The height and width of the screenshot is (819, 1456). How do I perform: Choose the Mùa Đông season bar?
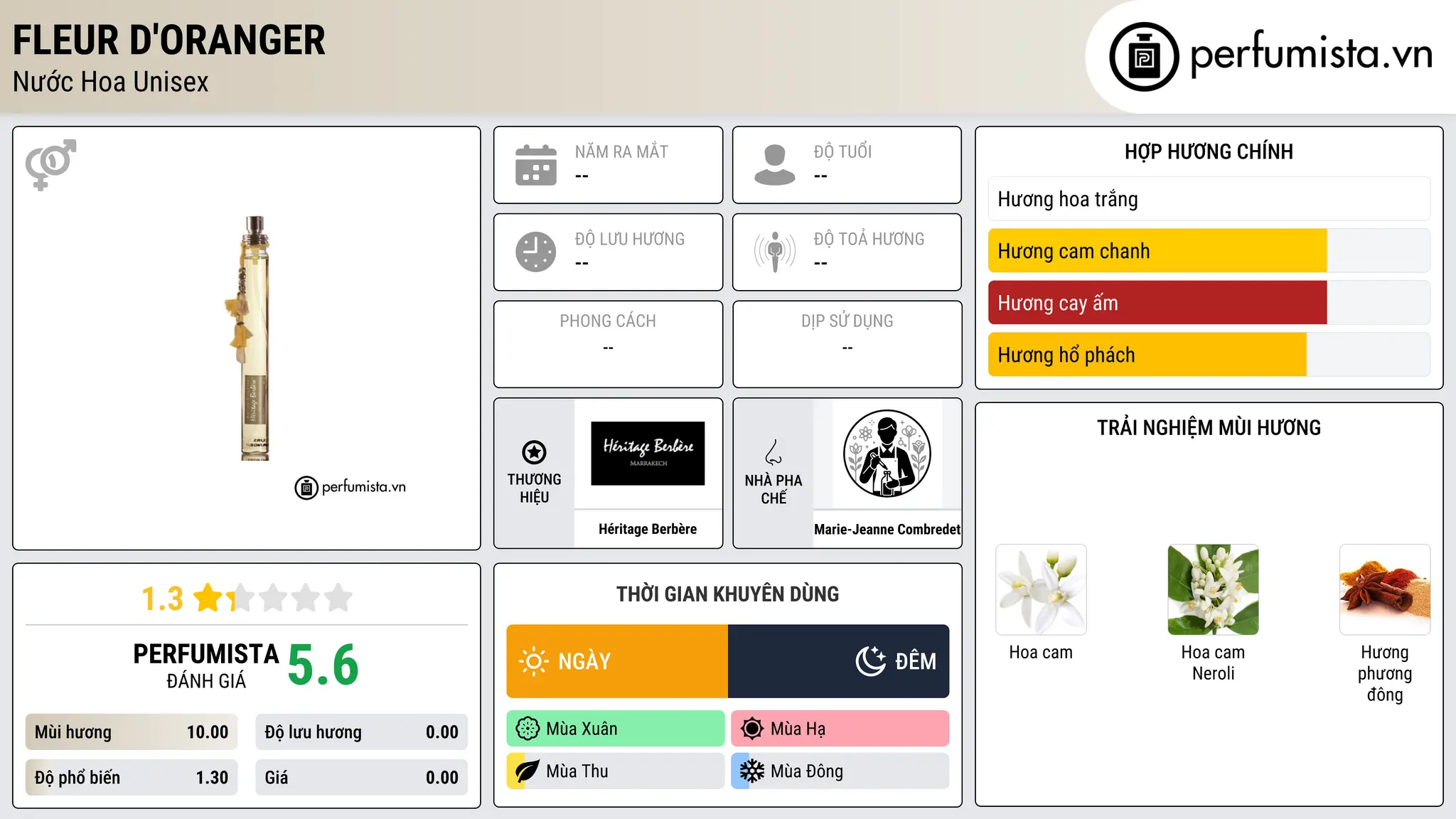[840, 771]
